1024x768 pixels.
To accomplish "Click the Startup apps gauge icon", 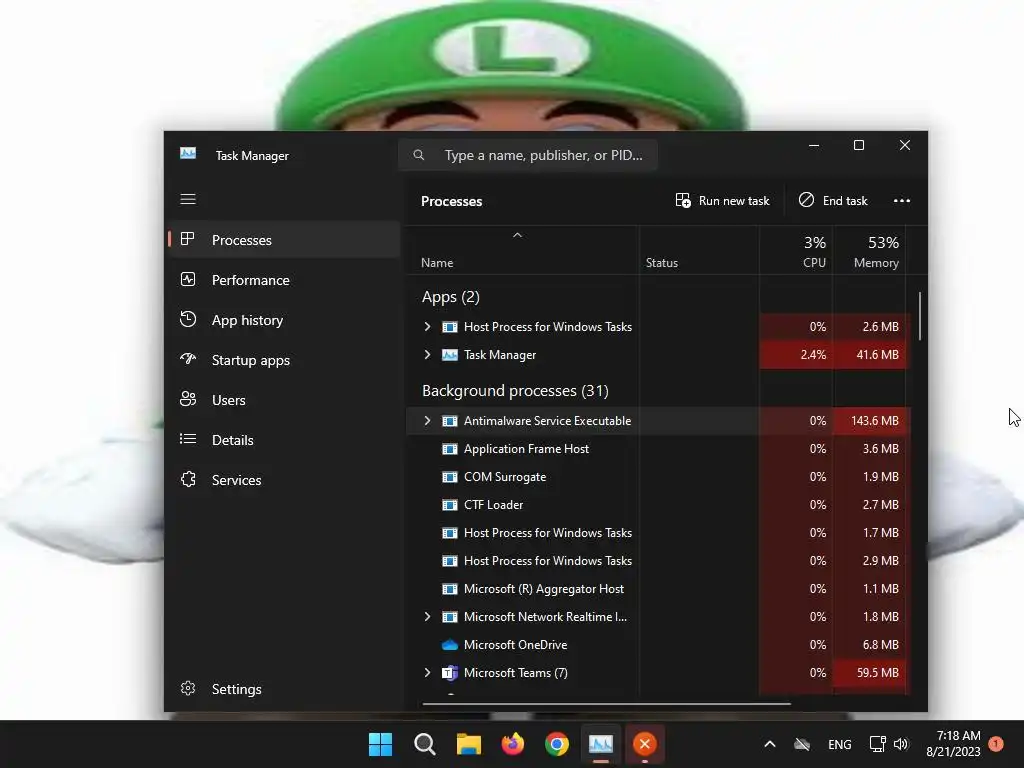I will click(187, 359).
